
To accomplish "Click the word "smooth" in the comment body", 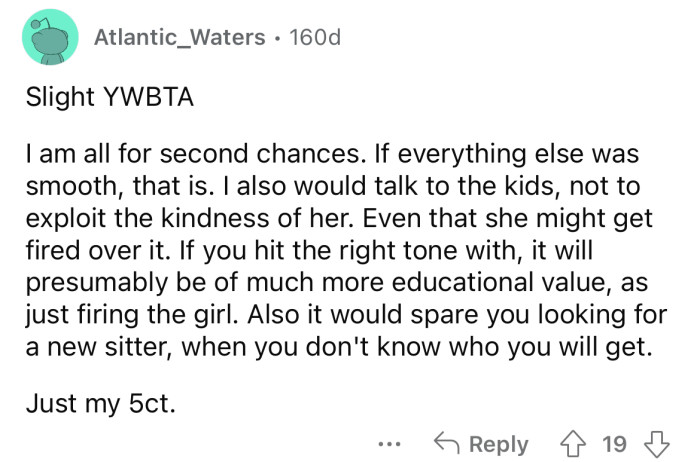I will pyautogui.click(x=62, y=186).
